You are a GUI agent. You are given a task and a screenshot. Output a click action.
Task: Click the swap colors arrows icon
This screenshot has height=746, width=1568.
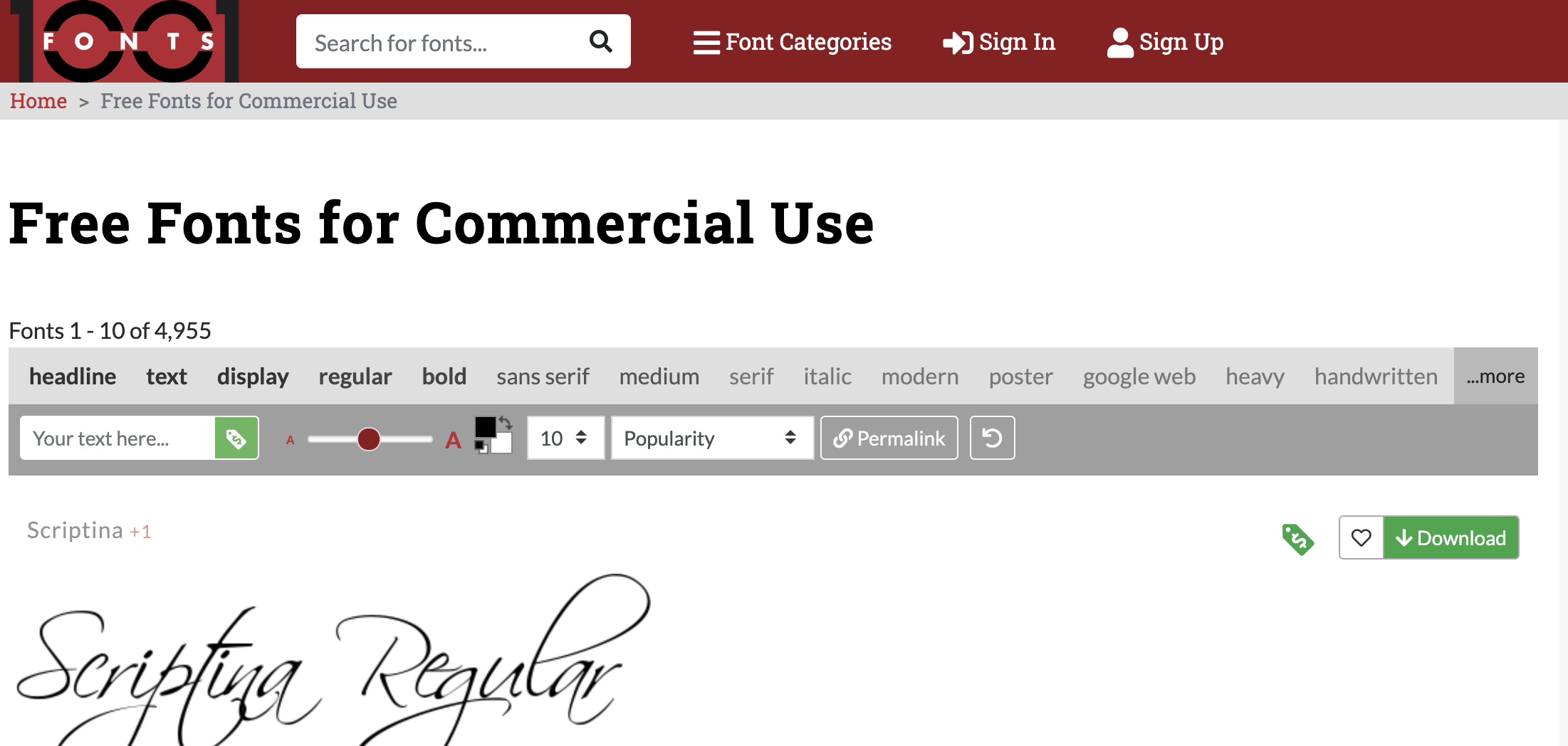(506, 423)
